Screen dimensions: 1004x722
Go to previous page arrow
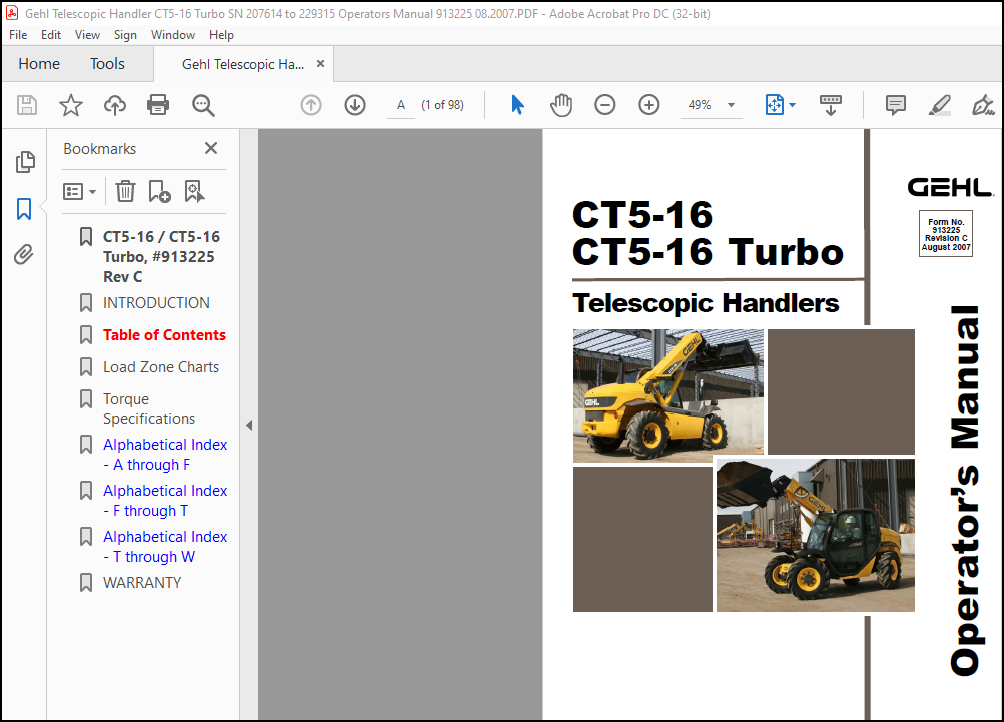tap(311, 105)
